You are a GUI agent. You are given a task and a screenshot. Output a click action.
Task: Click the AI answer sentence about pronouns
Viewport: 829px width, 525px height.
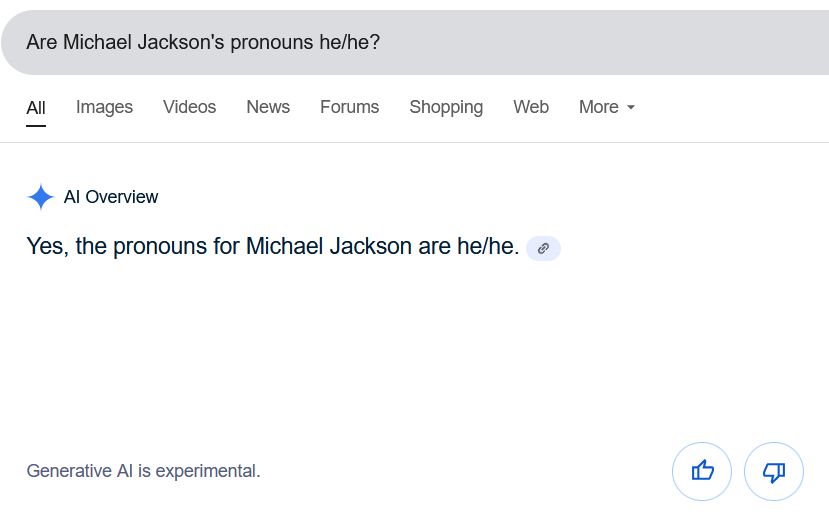pyautogui.click(x=272, y=246)
